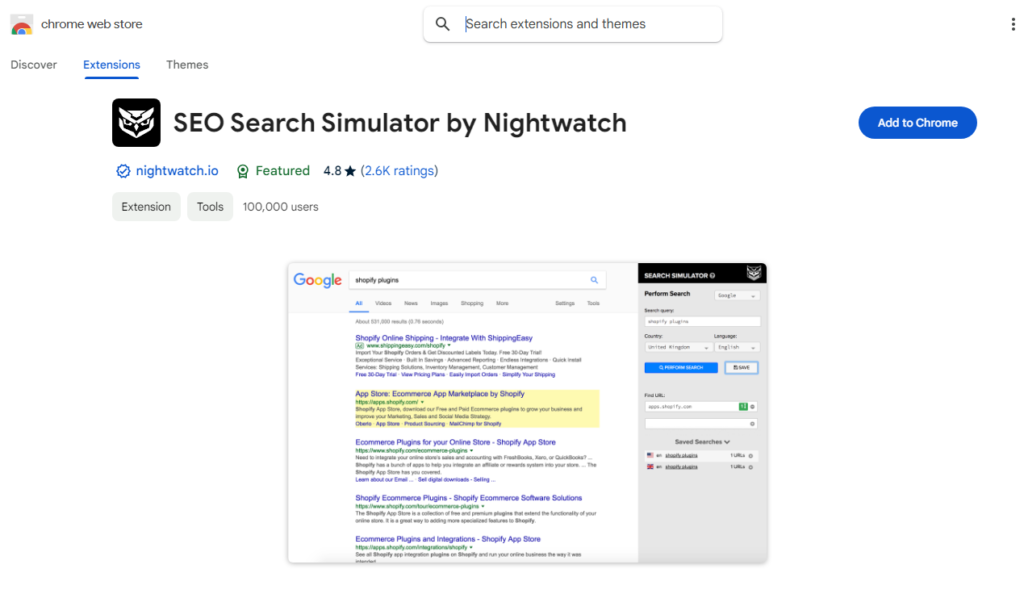
Task: Open the nightwatch.io publisher link
Action: pos(177,171)
